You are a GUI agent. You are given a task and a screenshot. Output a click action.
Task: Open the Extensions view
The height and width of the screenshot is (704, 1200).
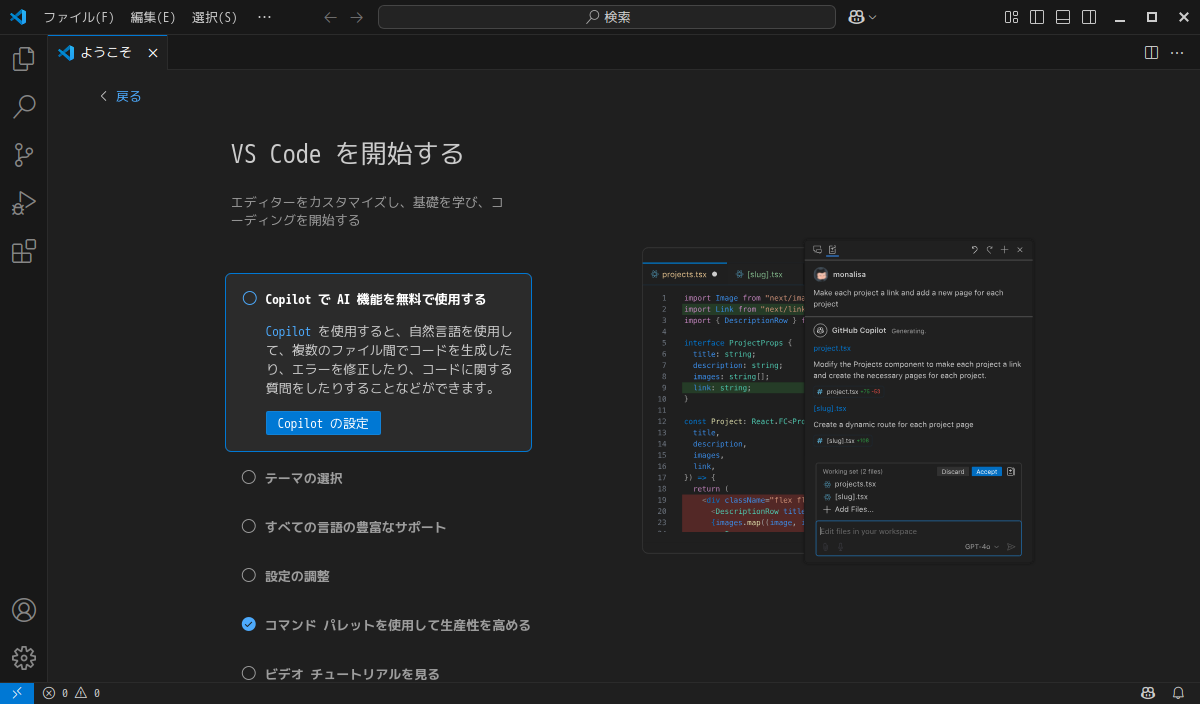click(x=23, y=251)
